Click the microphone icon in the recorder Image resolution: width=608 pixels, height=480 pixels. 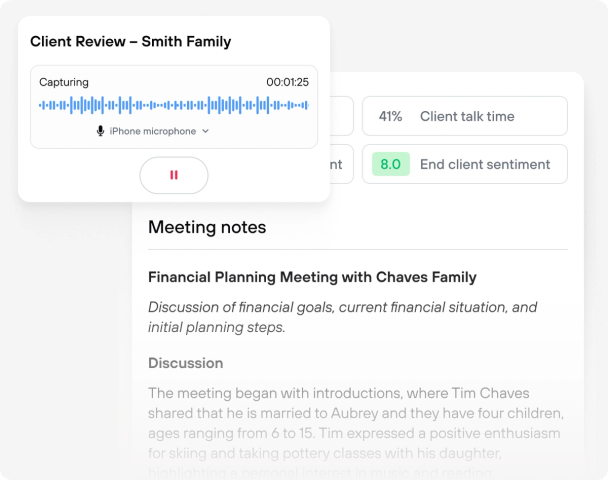click(x=100, y=131)
